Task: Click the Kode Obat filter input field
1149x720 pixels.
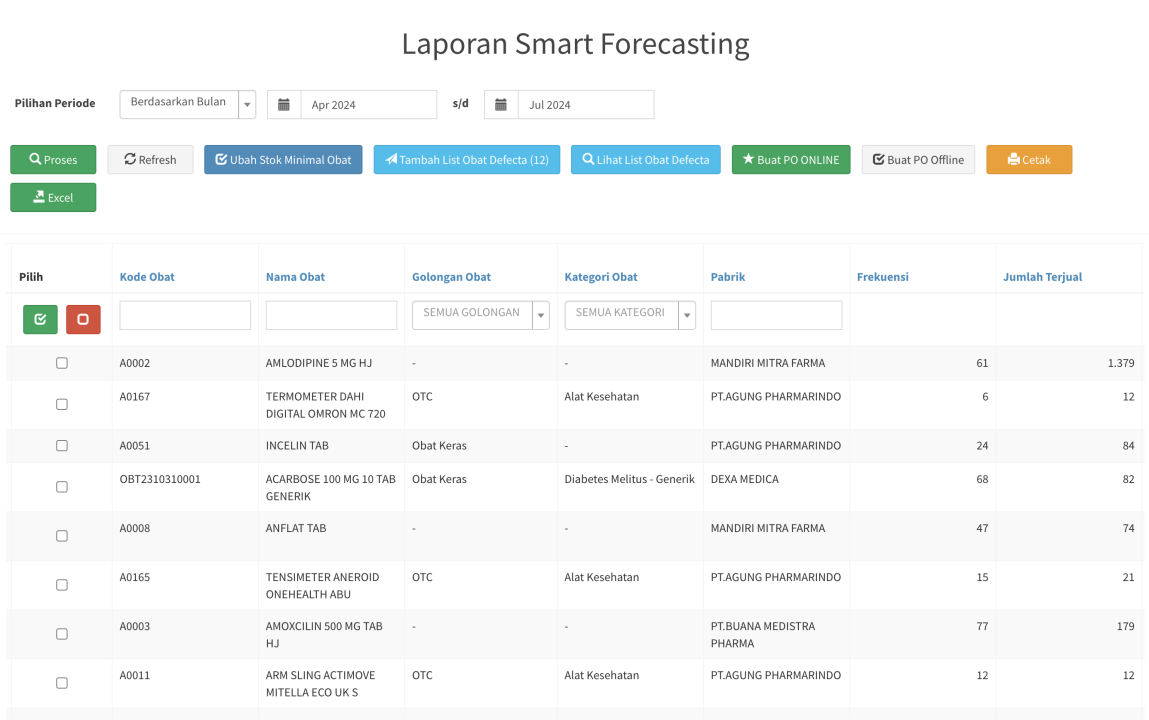Action: tap(185, 315)
